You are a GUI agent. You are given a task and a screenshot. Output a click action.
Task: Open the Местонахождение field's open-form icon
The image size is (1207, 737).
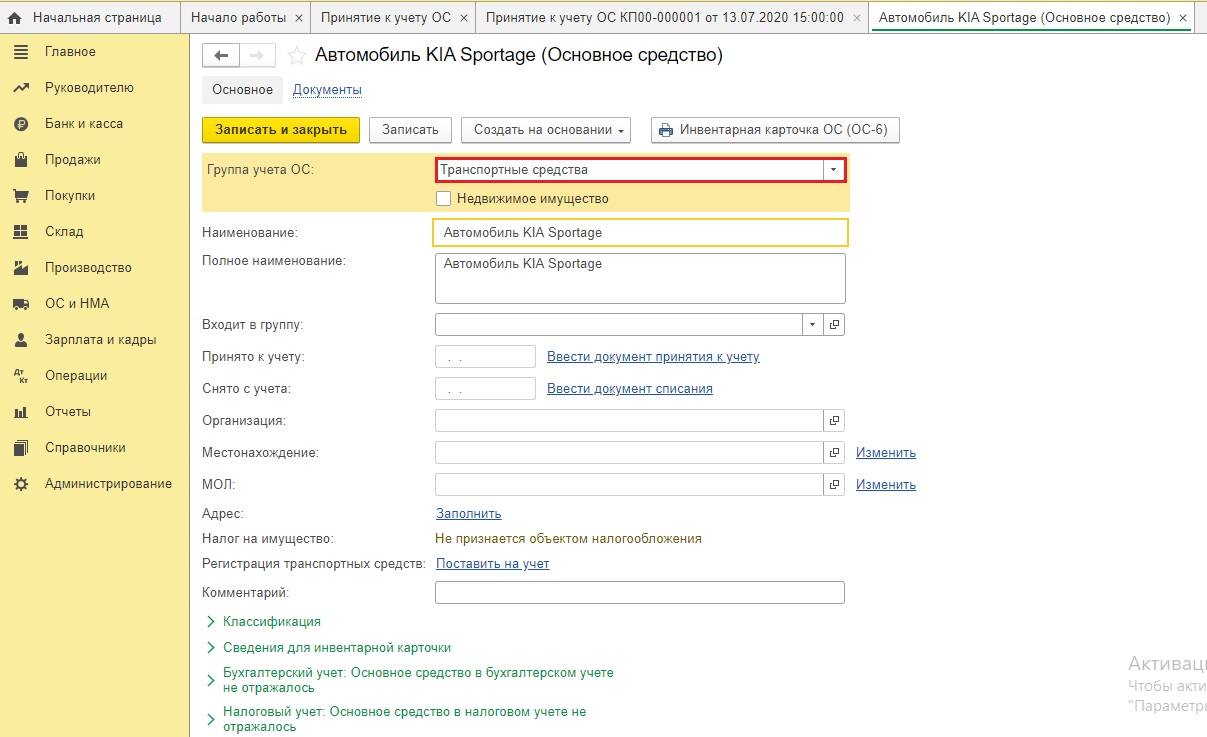[x=835, y=453]
